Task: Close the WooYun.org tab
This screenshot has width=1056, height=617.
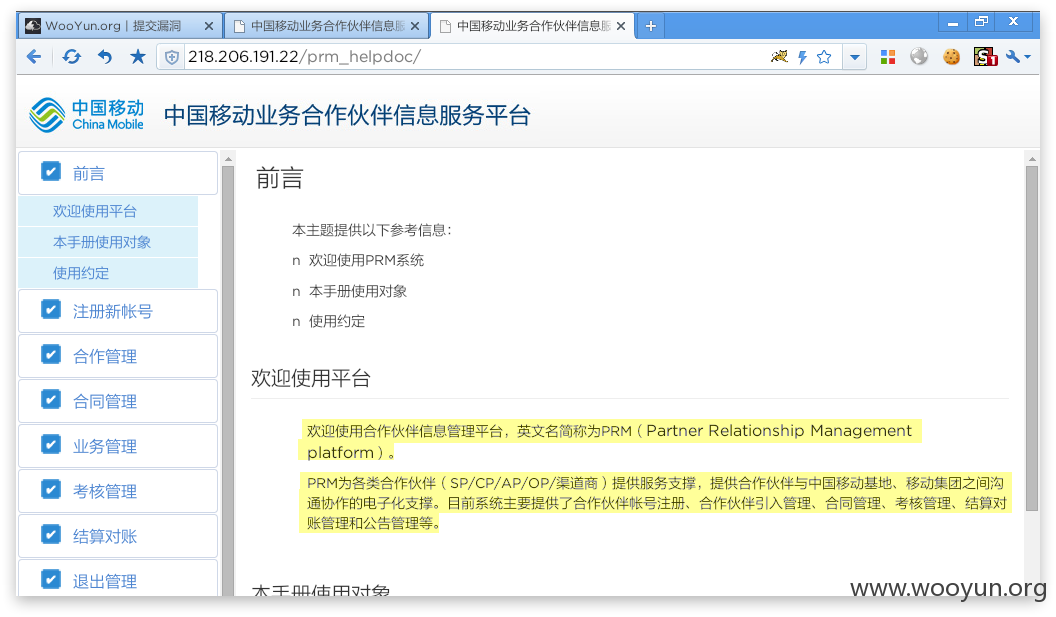Action: (209, 26)
